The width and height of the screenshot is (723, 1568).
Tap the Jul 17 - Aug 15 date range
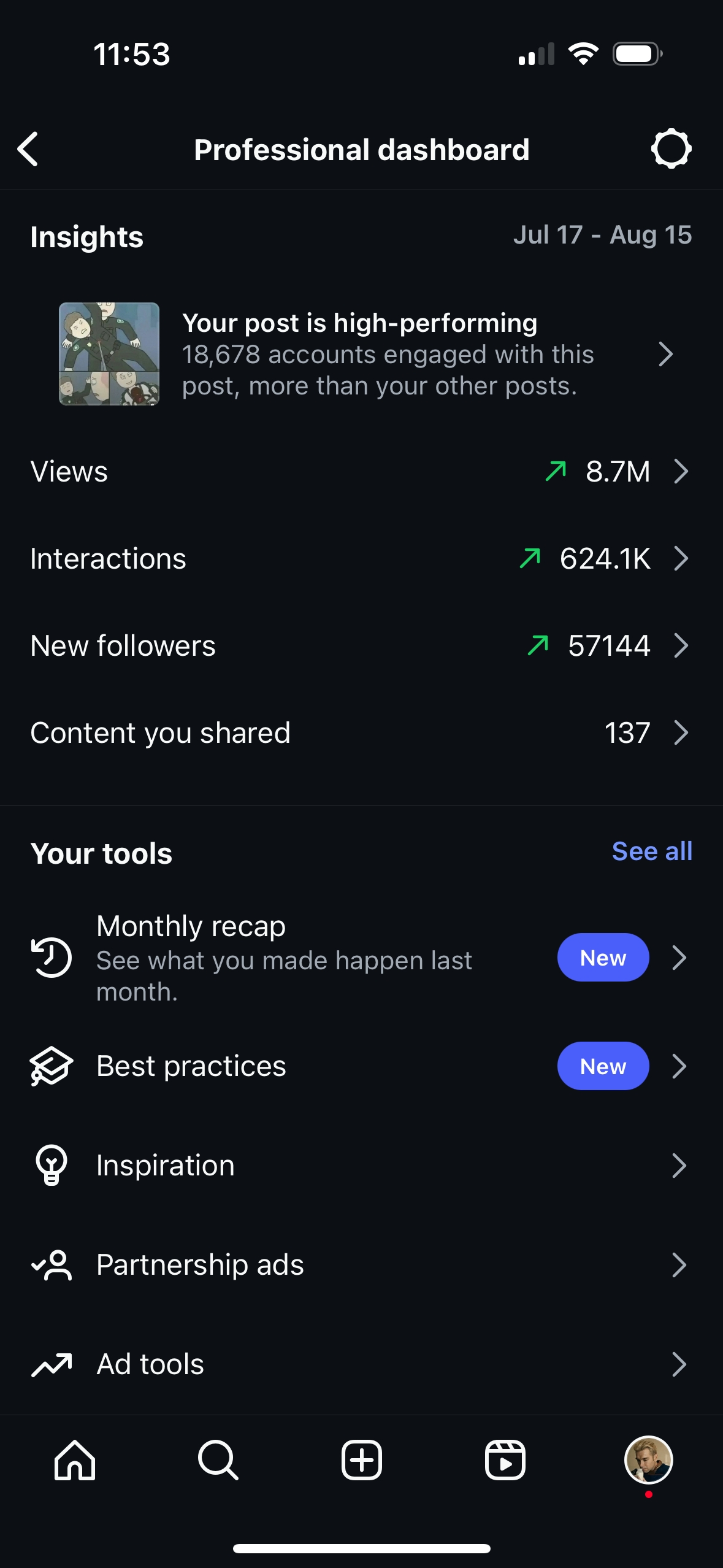pos(602,235)
